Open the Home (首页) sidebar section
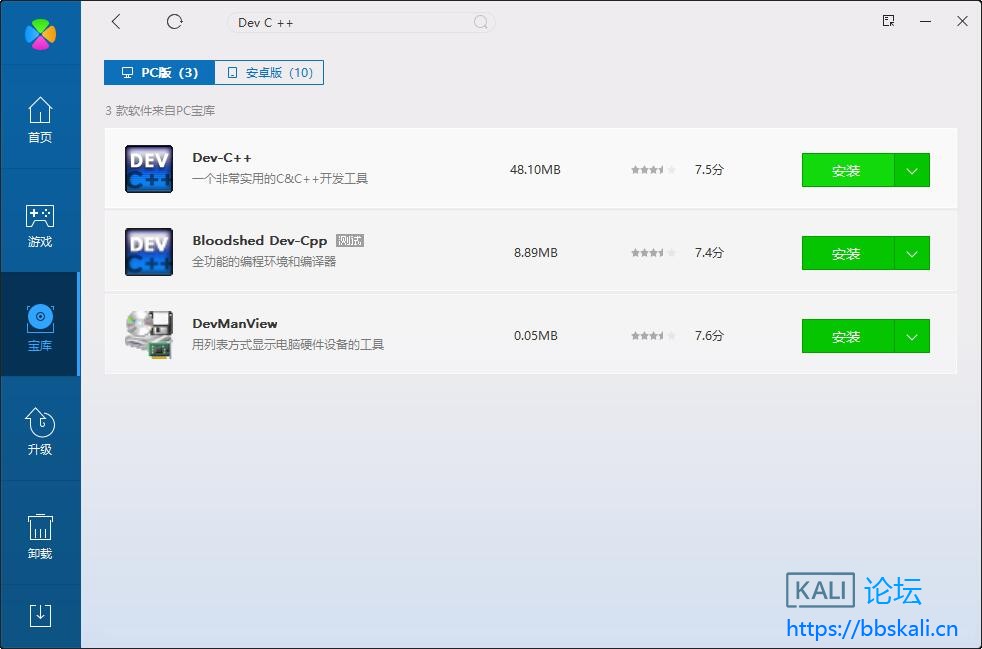Viewport: 982px width, 649px height. 40,120
